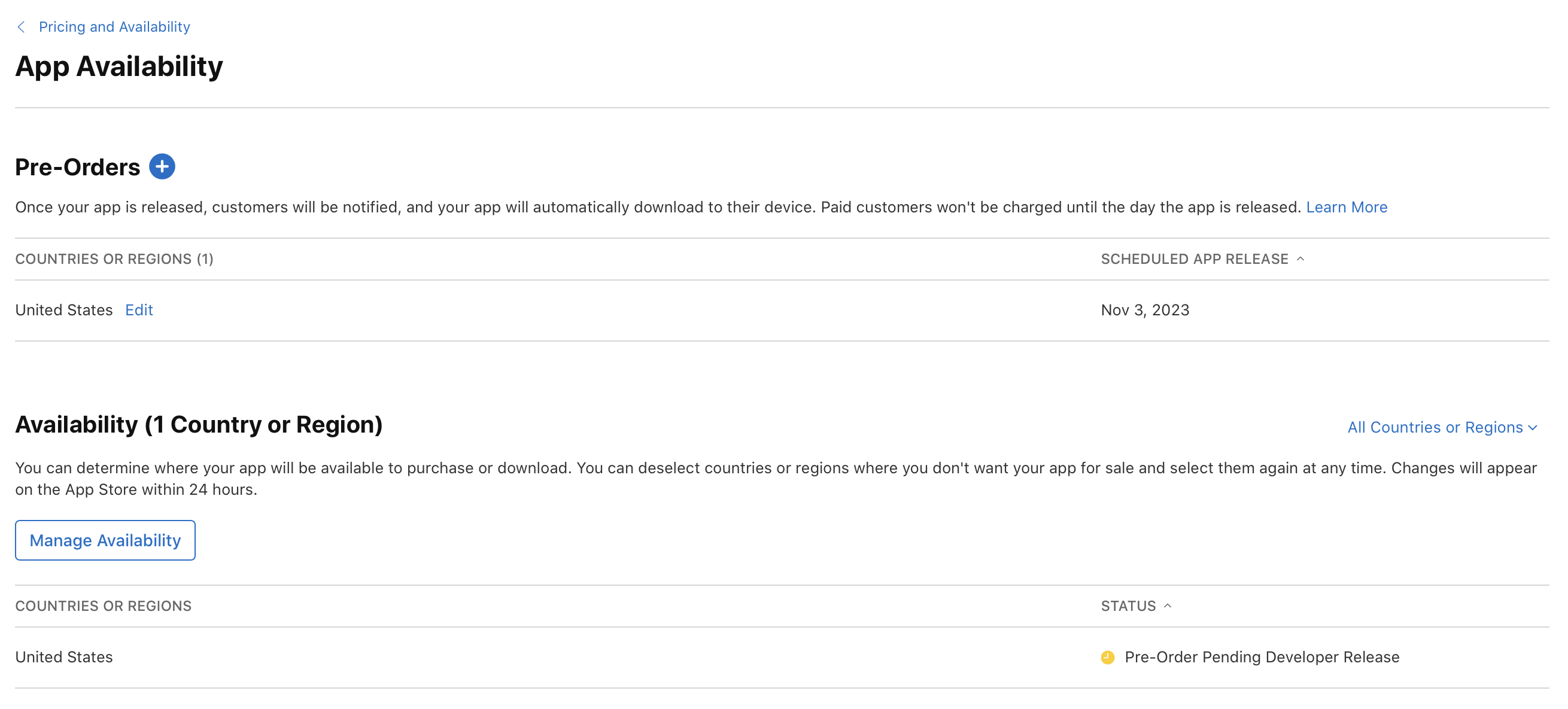Select the Nov 3, 2023 release date
The width and height of the screenshot is (1568, 709).
(x=1144, y=310)
